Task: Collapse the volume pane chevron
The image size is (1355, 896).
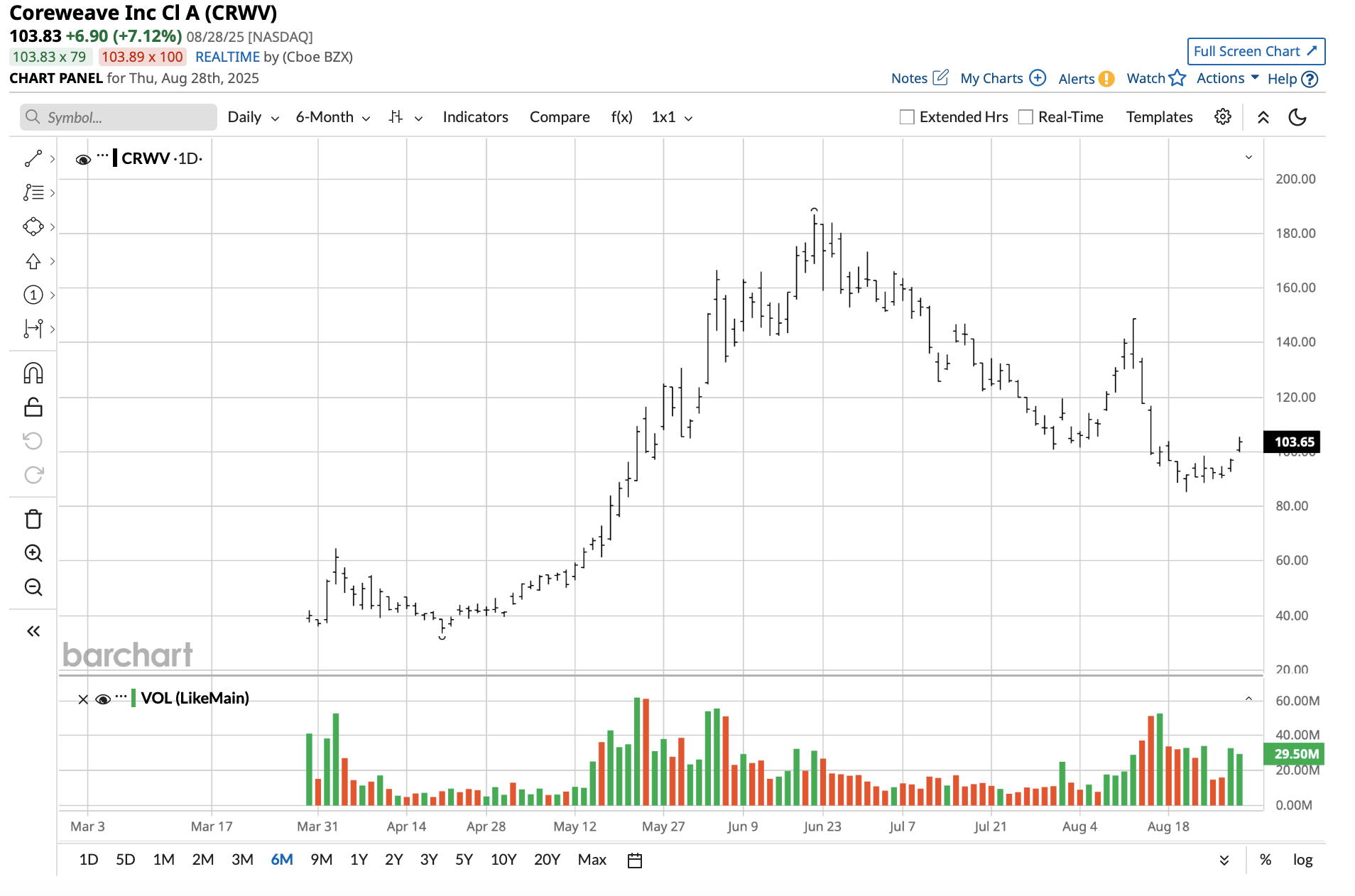Action: pos(1248,699)
